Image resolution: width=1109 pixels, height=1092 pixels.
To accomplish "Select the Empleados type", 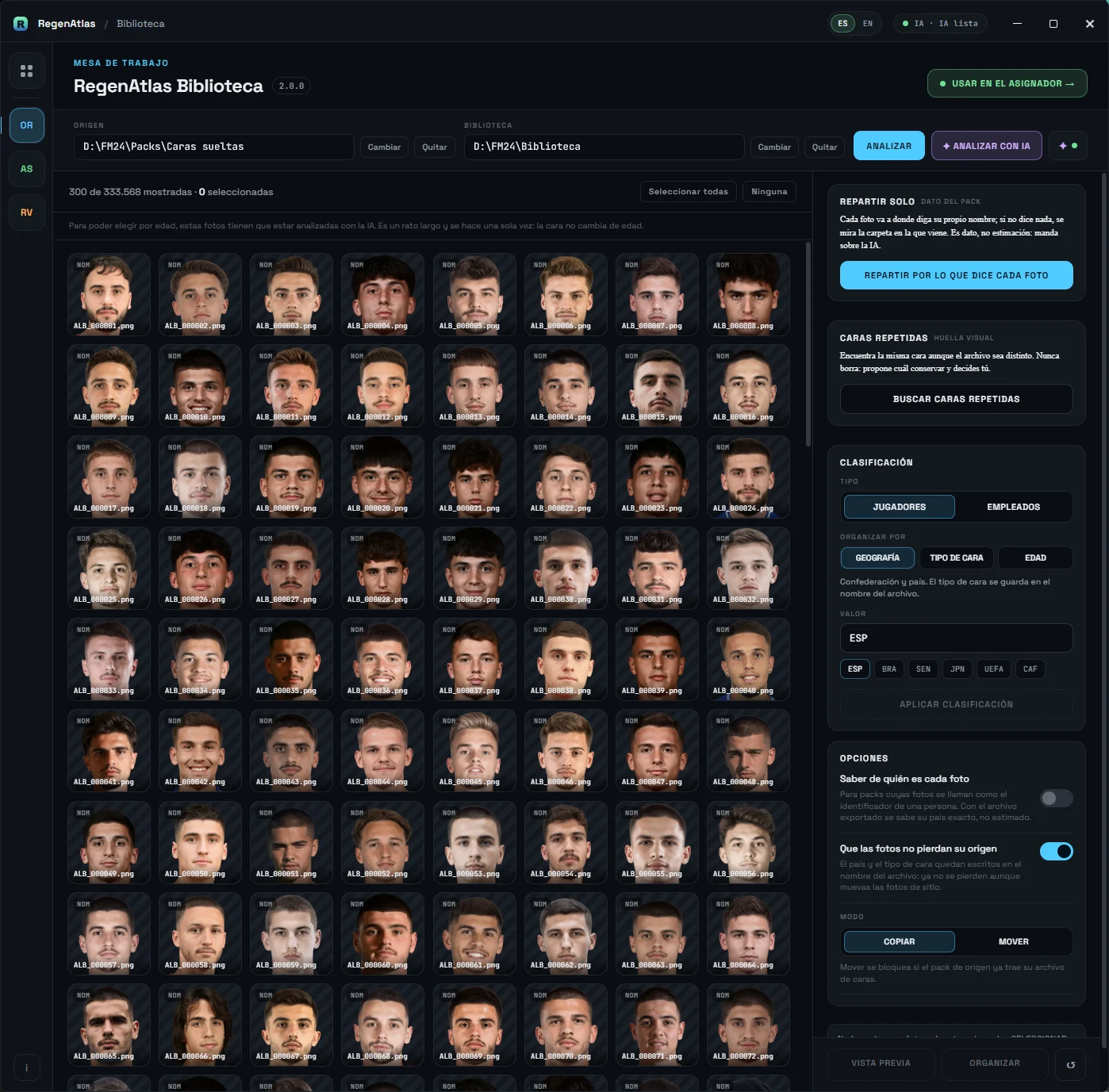I will [1013, 507].
